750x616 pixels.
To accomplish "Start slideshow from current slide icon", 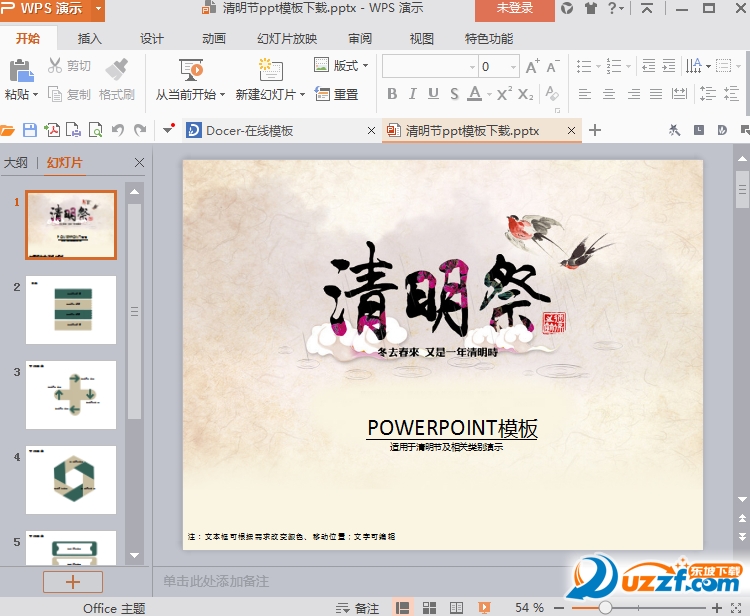I will tap(191, 70).
